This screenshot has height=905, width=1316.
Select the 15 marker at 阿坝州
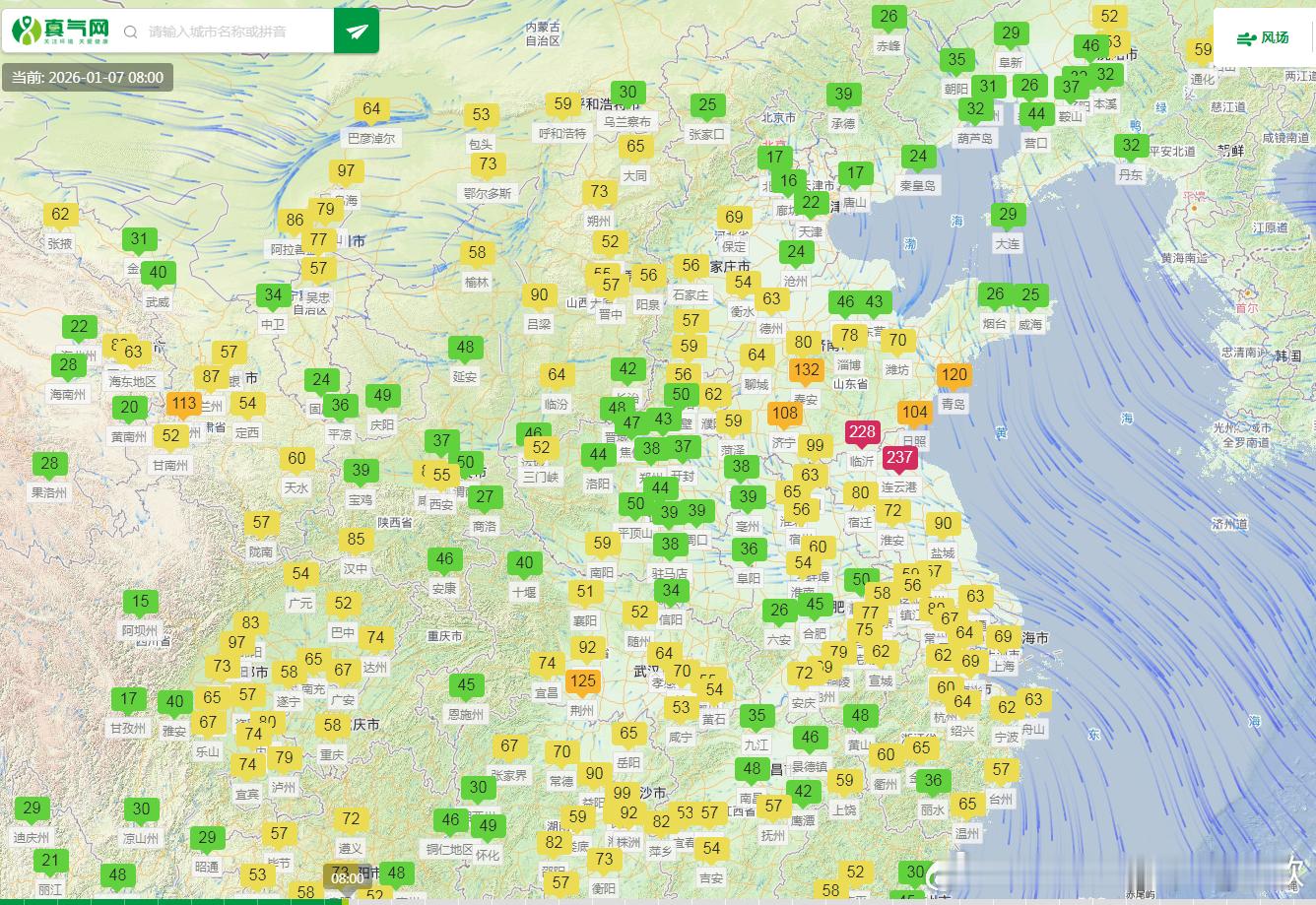[141, 602]
